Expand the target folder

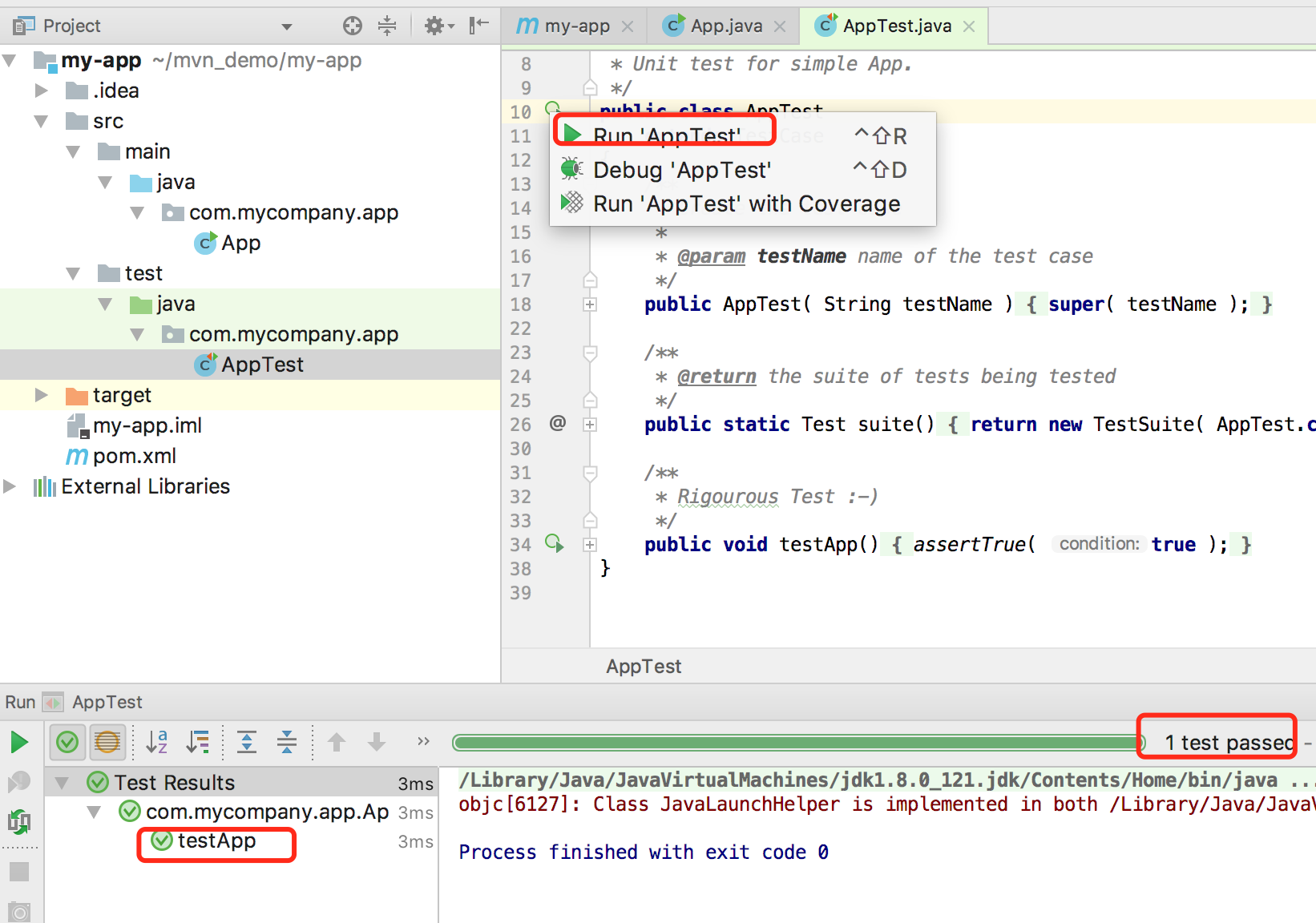point(42,395)
